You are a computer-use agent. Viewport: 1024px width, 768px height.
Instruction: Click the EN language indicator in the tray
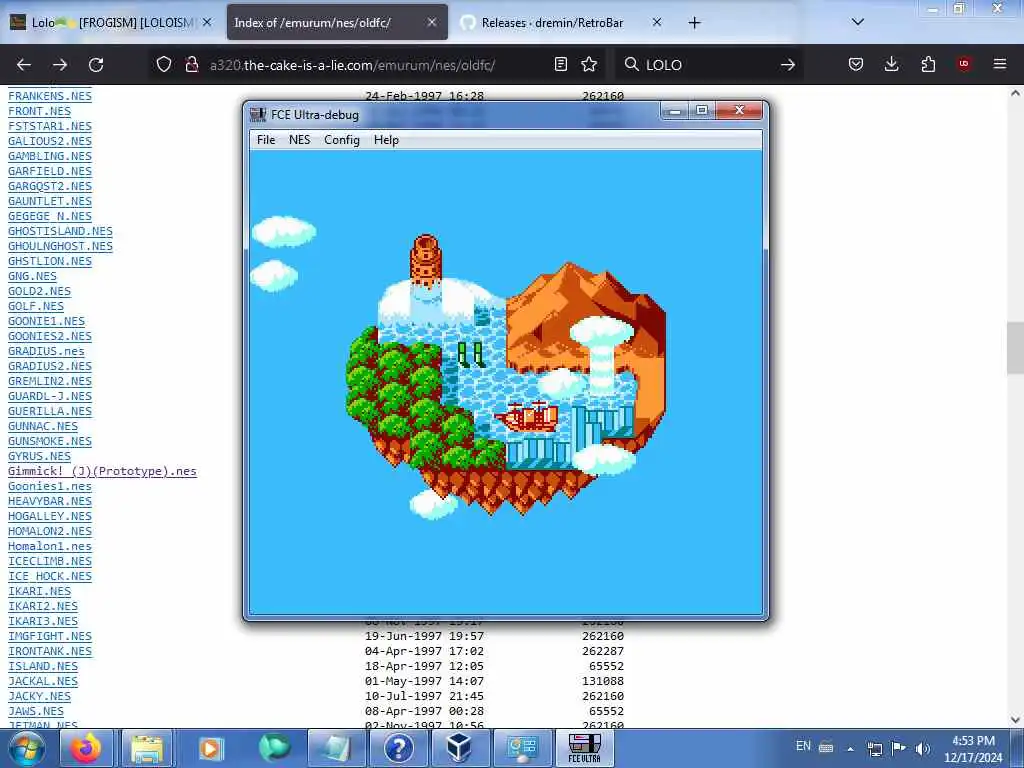pyautogui.click(x=803, y=746)
